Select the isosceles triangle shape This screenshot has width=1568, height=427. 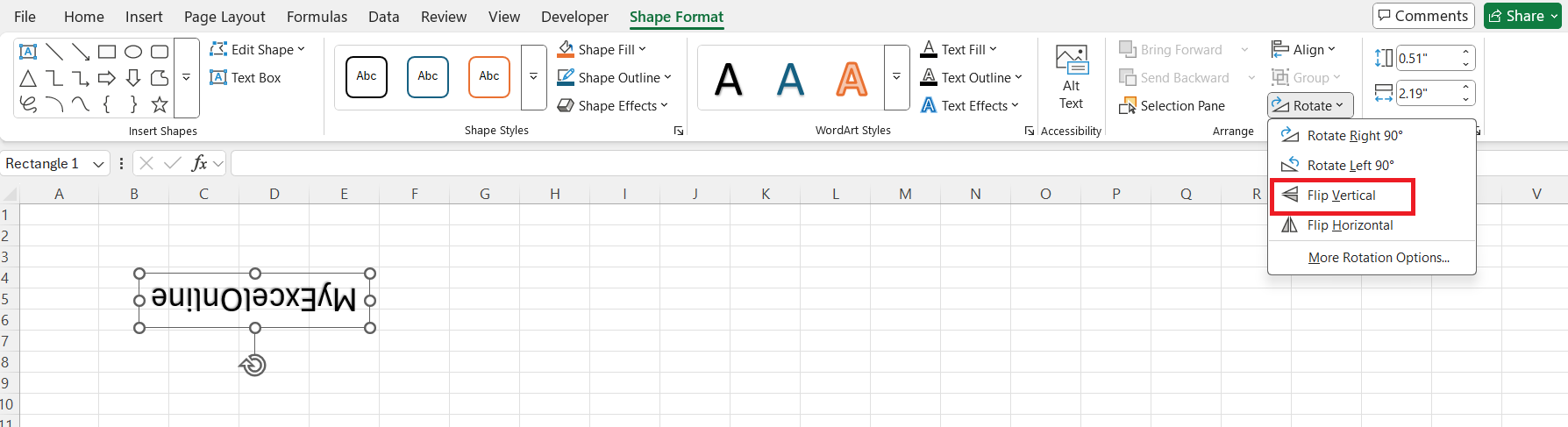[x=28, y=78]
